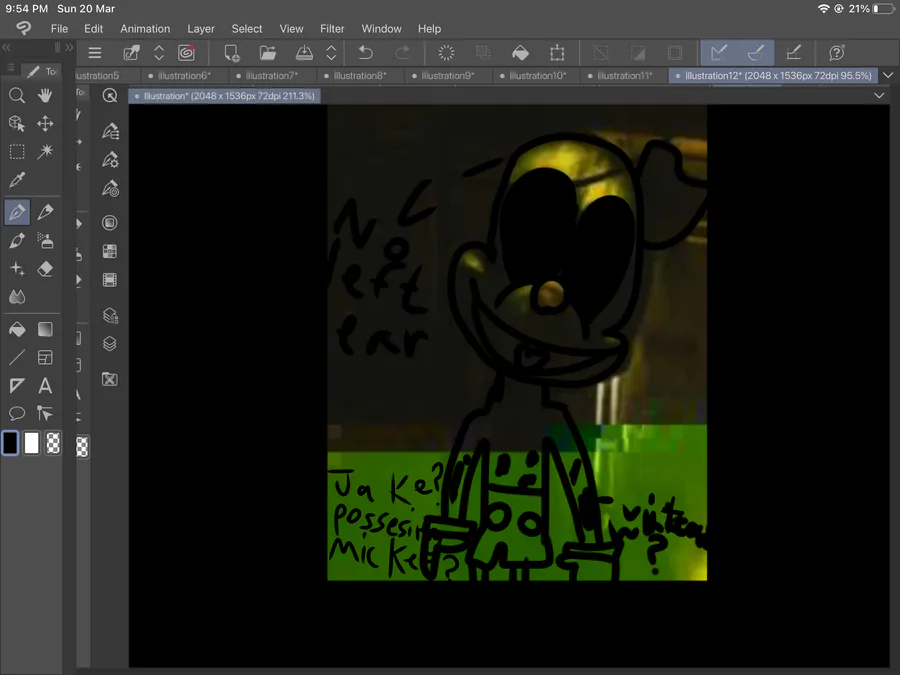
Task: Click the Clear selection spinner icon
Action: point(446,53)
